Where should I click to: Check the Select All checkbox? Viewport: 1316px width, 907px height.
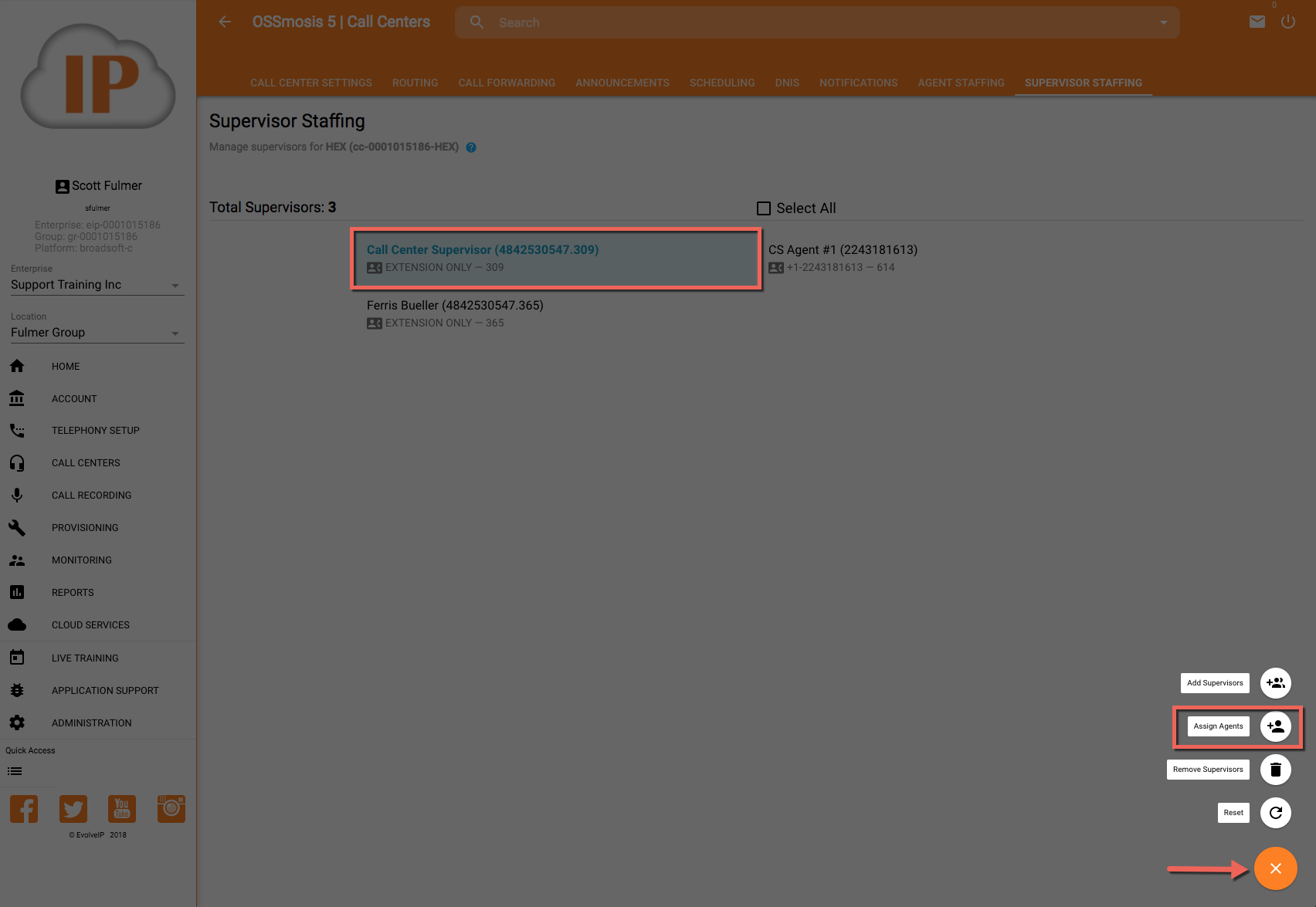tap(764, 208)
